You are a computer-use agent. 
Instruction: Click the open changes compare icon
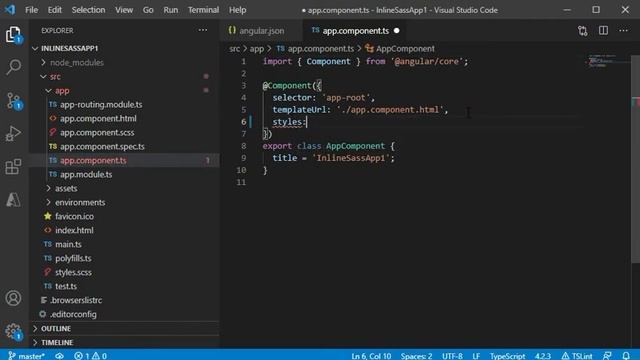point(582,31)
